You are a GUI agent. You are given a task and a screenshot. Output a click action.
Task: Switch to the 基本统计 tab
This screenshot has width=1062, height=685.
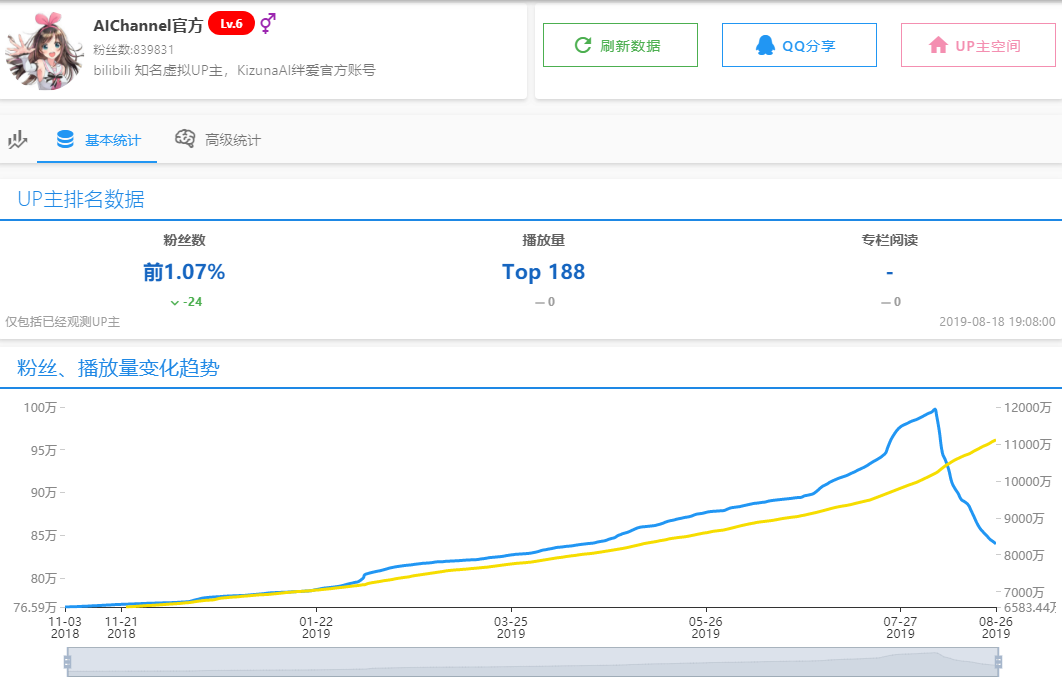click(97, 140)
